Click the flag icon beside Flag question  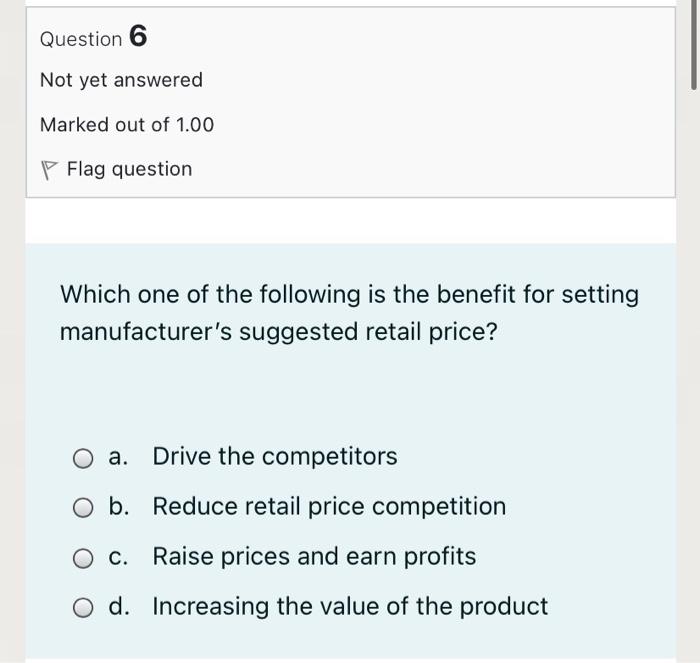(x=47, y=170)
